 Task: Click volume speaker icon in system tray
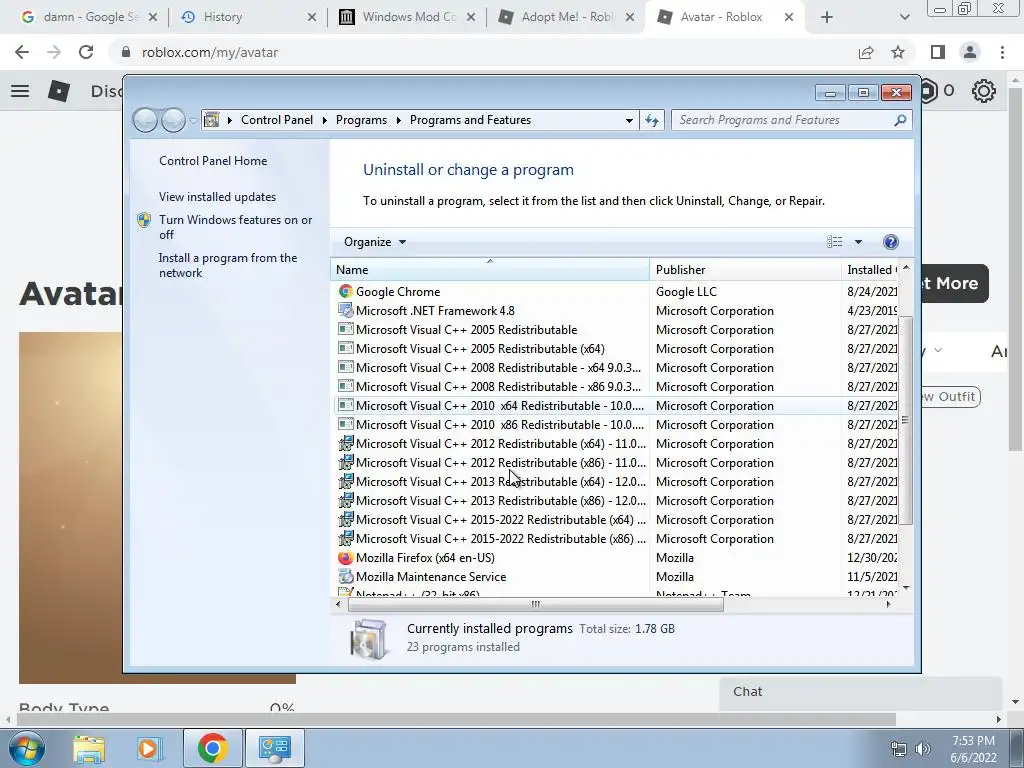pos(923,749)
